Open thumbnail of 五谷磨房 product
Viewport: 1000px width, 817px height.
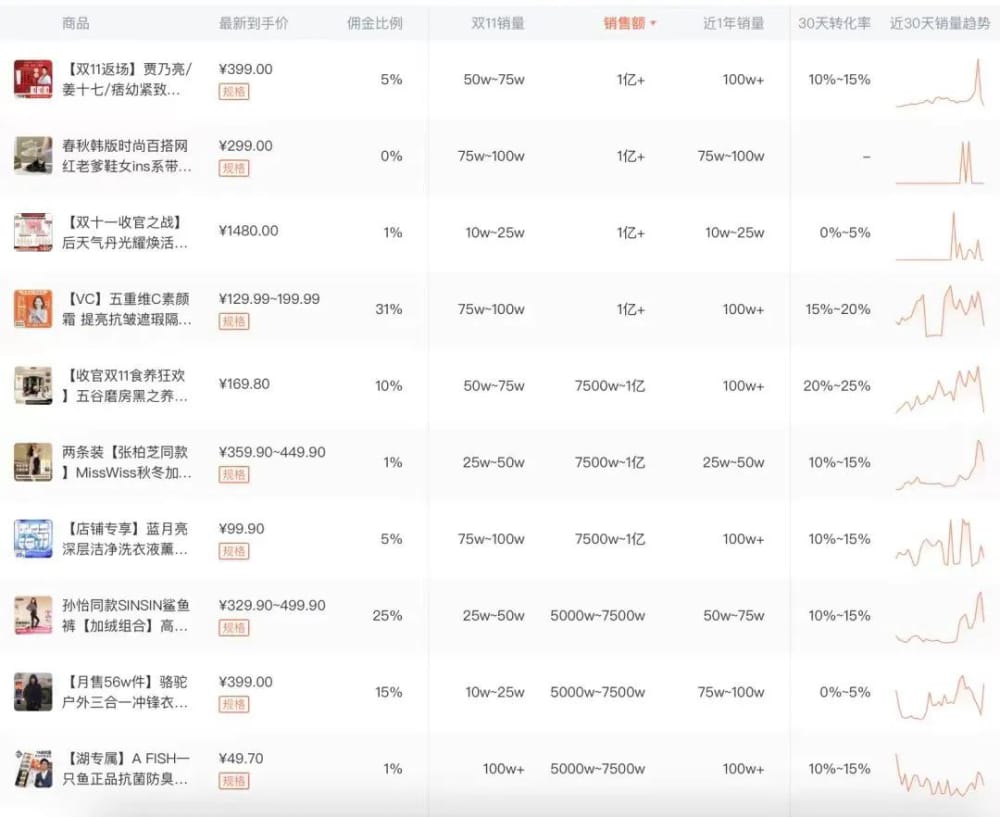click(33, 385)
